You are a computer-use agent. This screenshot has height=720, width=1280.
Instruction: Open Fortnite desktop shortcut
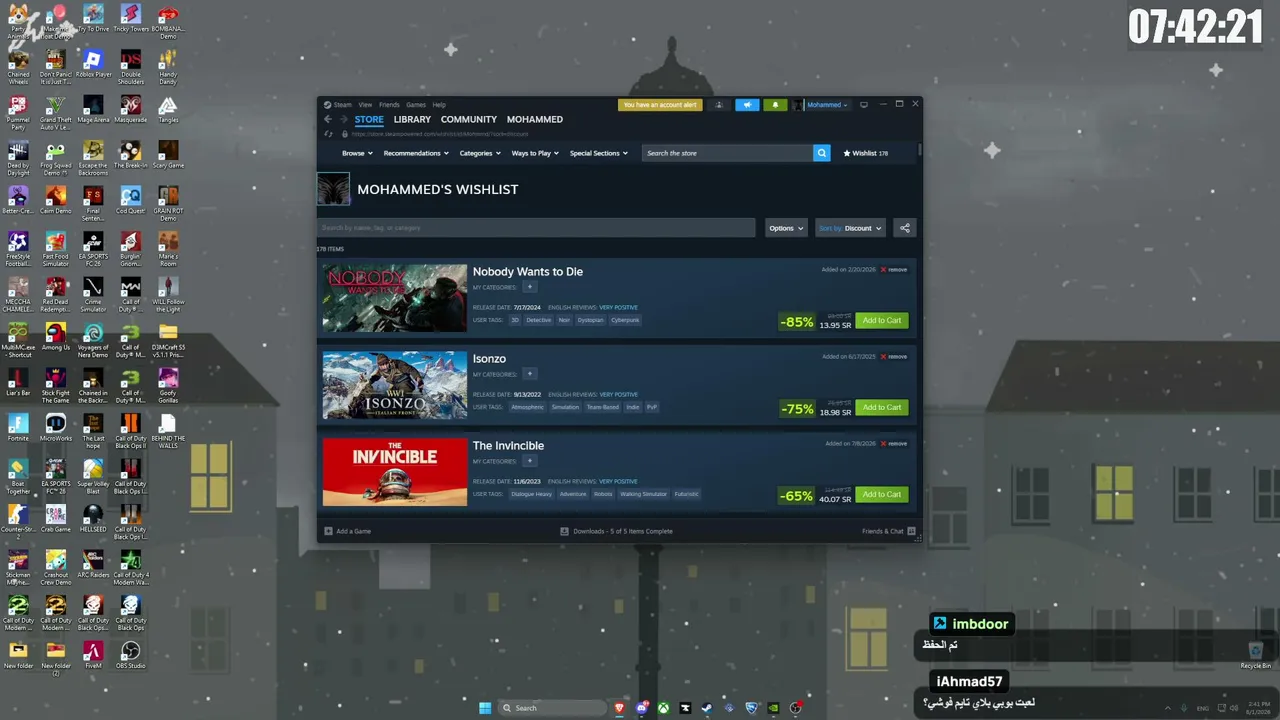[x=18, y=428]
